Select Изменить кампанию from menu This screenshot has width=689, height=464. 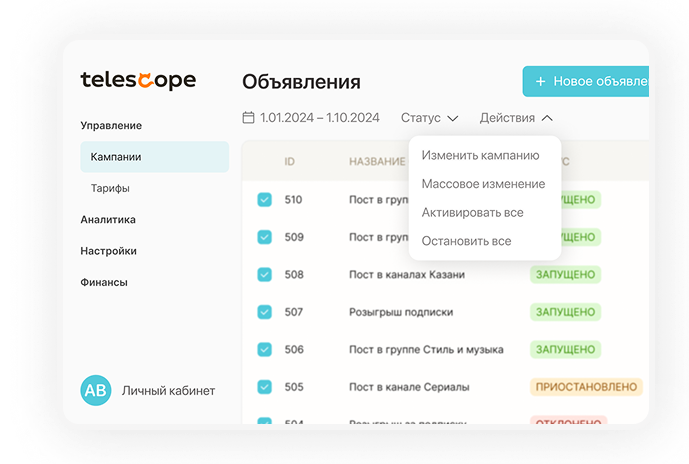click(480, 155)
